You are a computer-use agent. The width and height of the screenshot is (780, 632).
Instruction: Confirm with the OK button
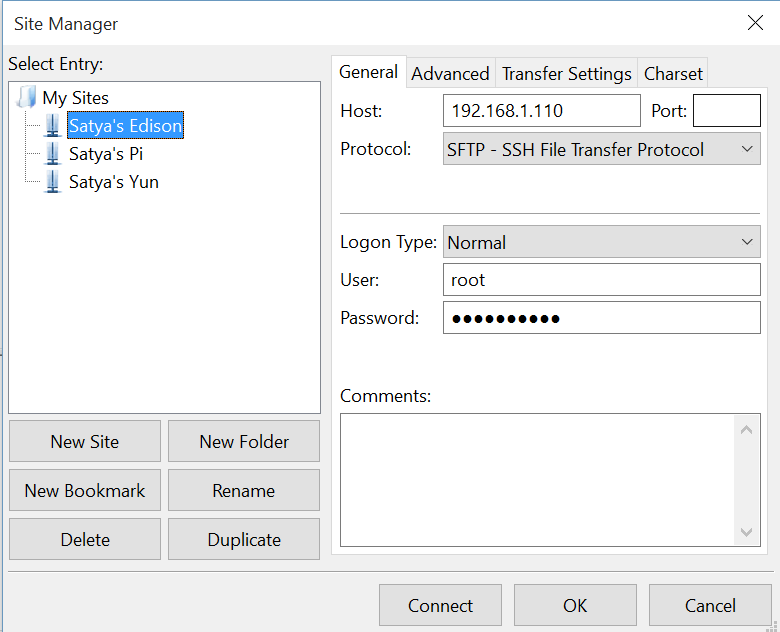tap(575, 605)
